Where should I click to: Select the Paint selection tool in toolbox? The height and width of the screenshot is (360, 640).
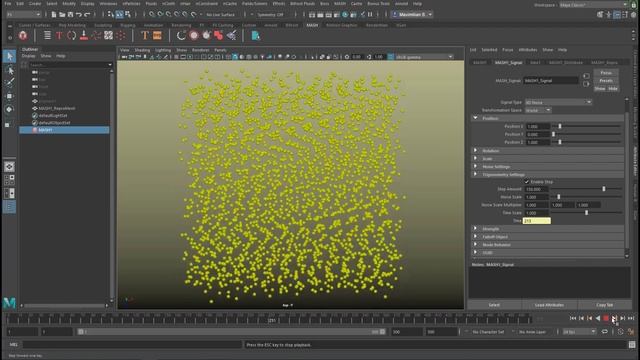(x=10, y=83)
